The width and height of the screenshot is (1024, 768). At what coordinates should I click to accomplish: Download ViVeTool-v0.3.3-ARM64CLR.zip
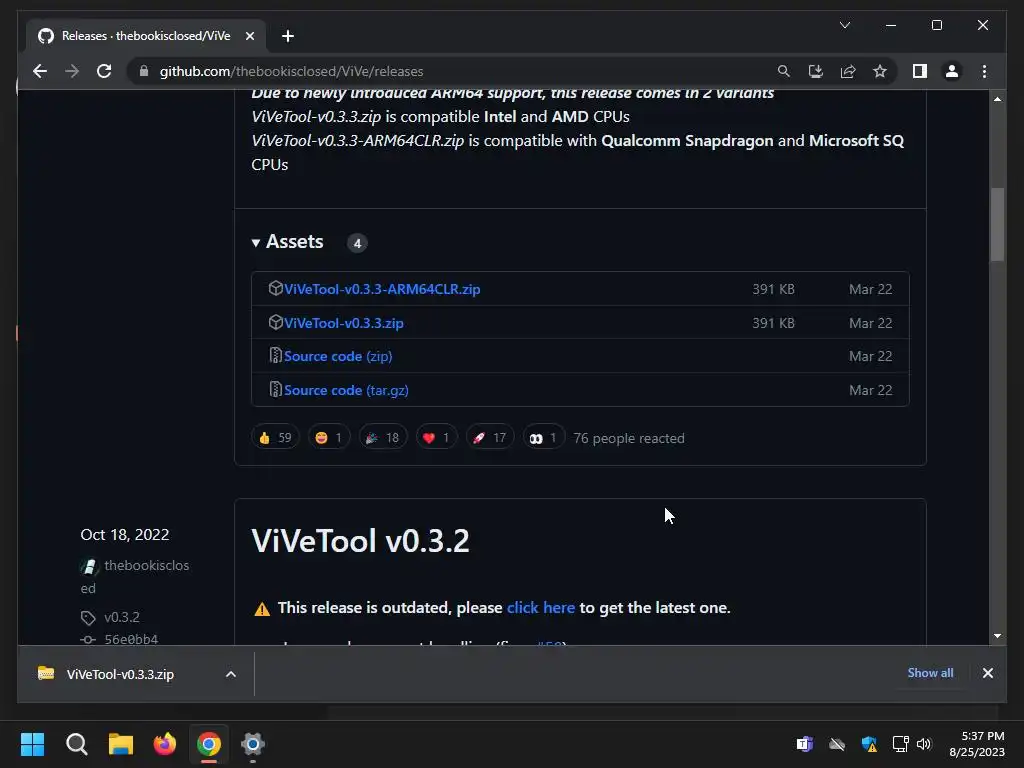click(382, 289)
